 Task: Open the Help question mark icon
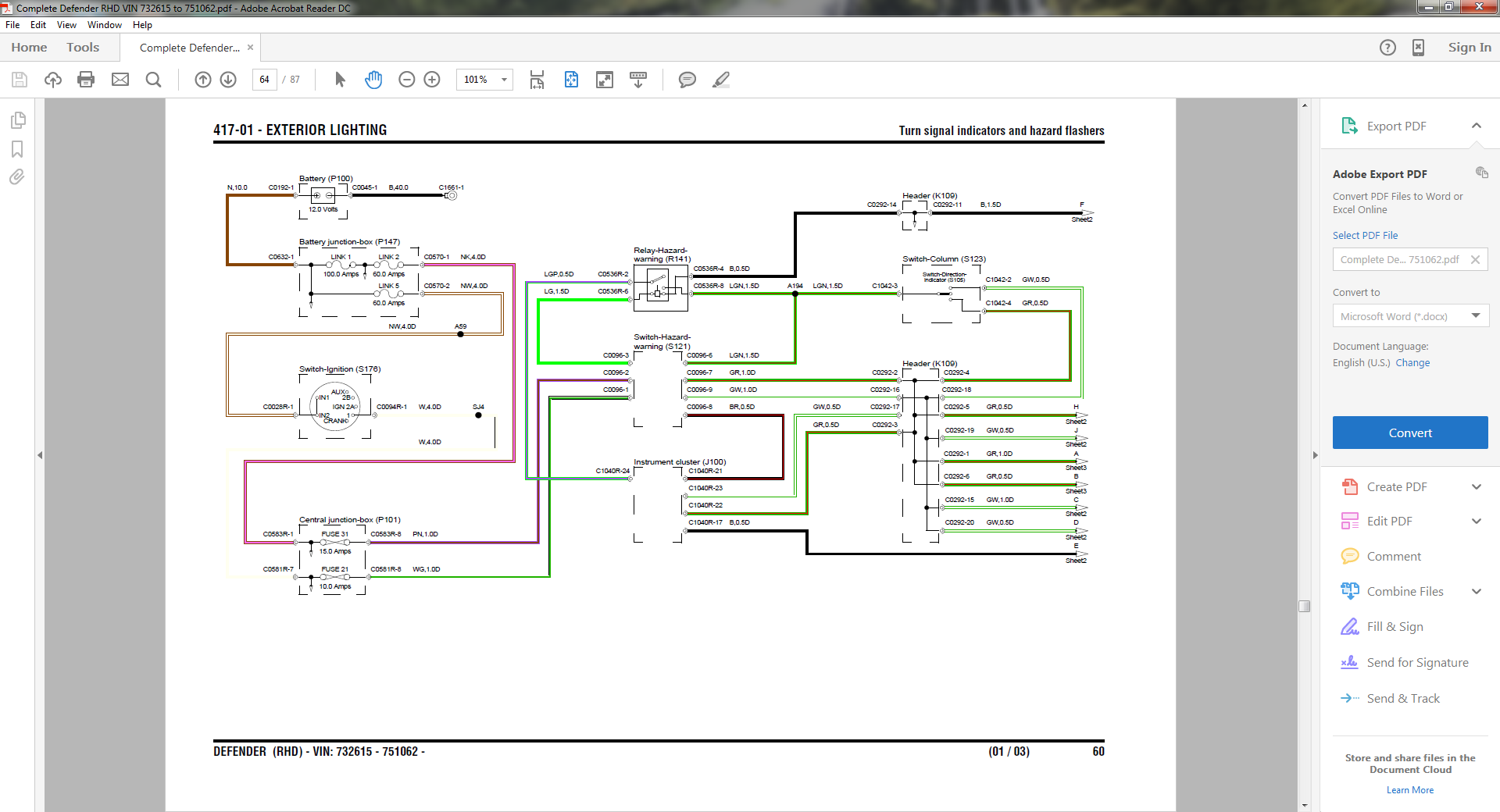[1387, 48]
